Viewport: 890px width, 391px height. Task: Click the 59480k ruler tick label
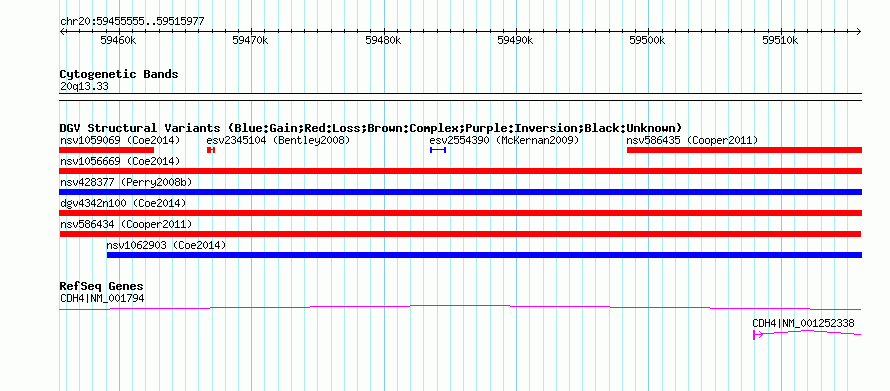383,40
